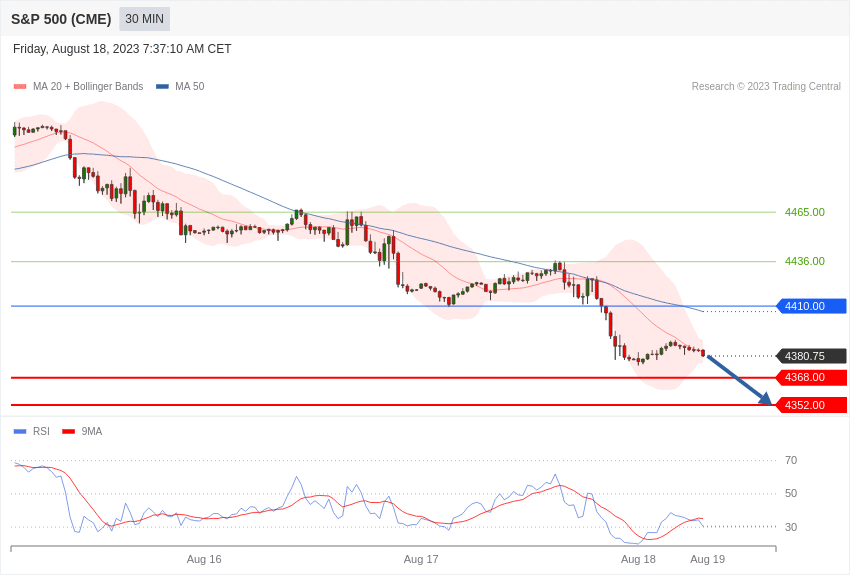Click the 4436.00 resistance level label
The image size is (850, 576).
pyautogui.click(x=805, y=261)
